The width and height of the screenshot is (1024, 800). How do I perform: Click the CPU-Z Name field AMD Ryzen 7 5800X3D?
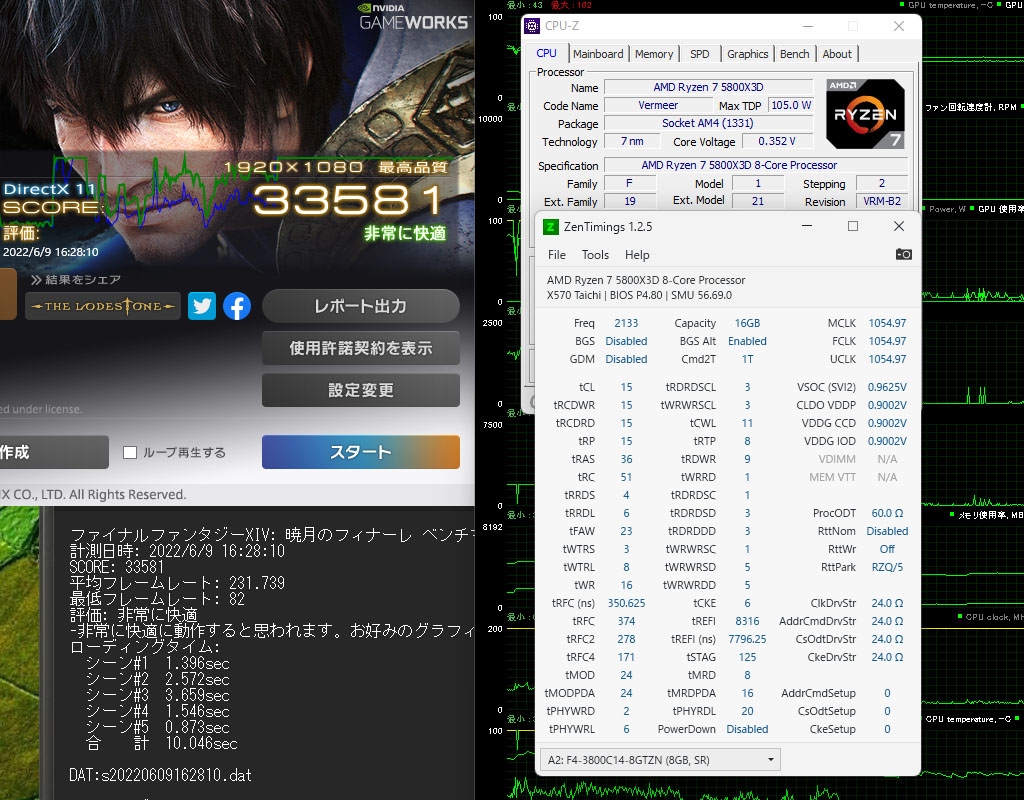tap(709, 87)
